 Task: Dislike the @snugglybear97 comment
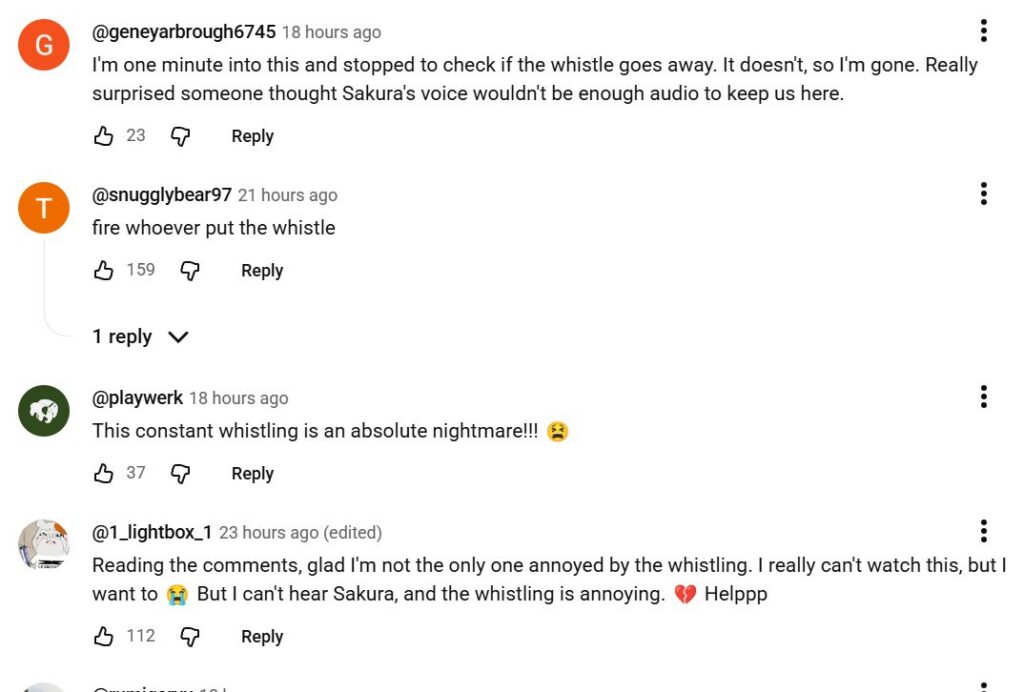(x=190, y=270)
